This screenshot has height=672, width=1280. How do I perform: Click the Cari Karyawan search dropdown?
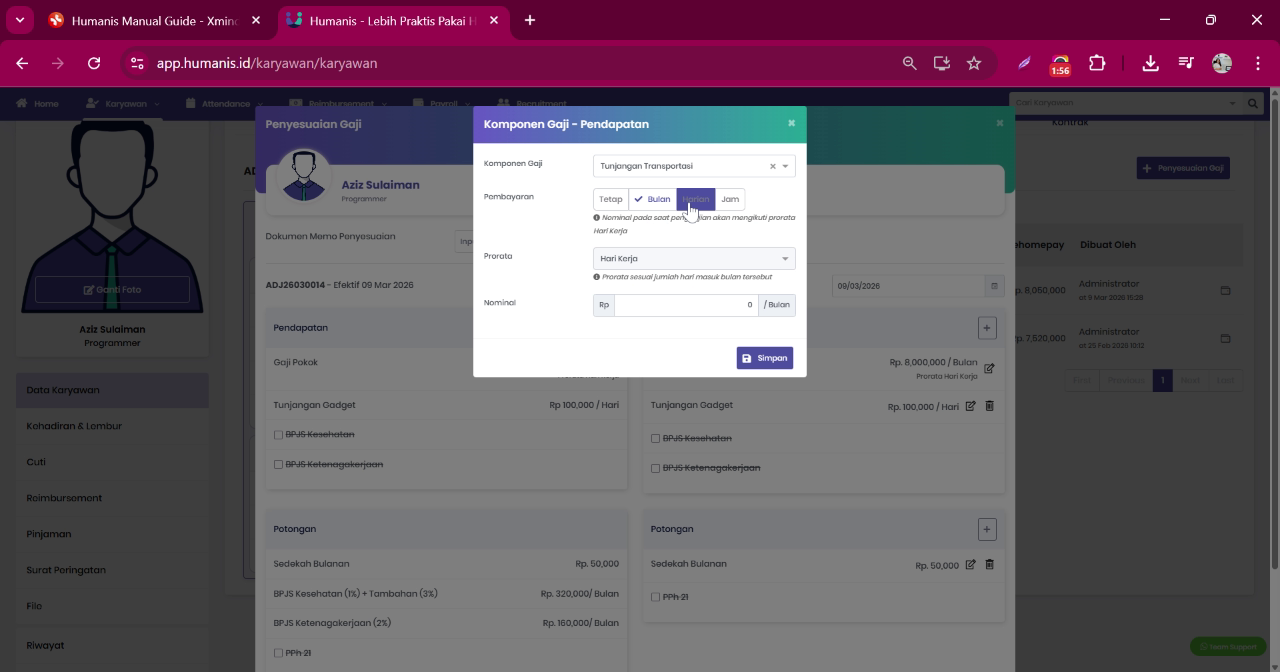(x=1126, y=103)
